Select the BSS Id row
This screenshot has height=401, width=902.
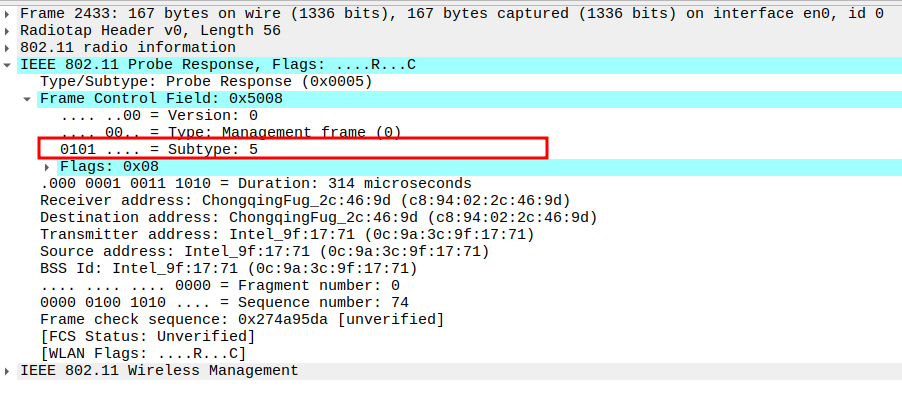228,268
